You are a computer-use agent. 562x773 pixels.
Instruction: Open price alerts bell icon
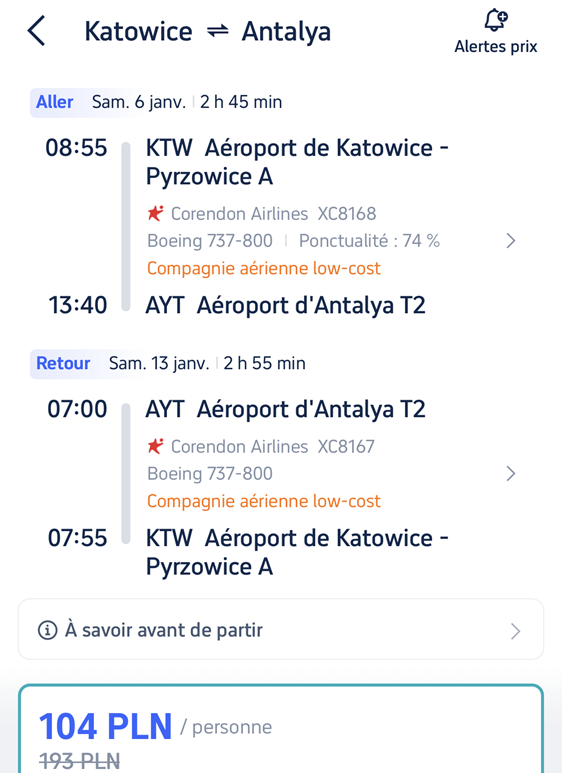pos(495,20)
